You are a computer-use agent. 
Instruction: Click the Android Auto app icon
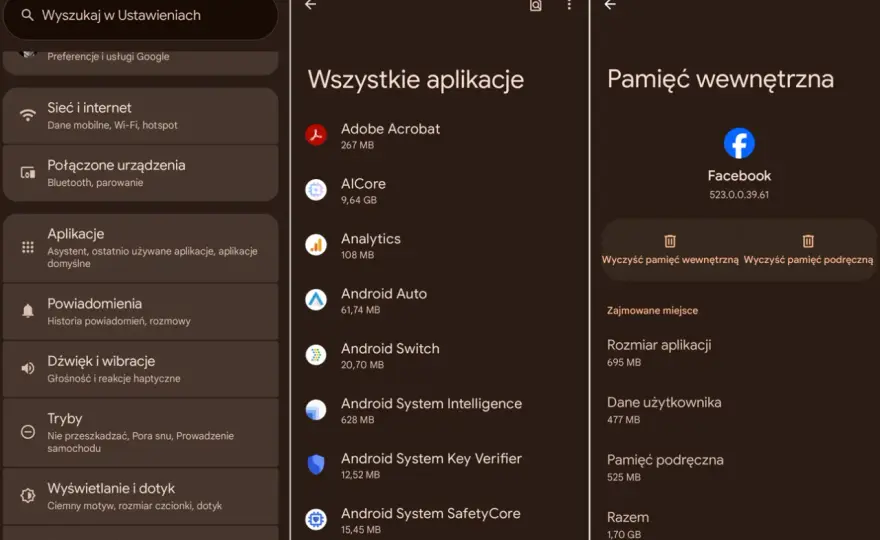pyautogui.click(x=316, y=300)
